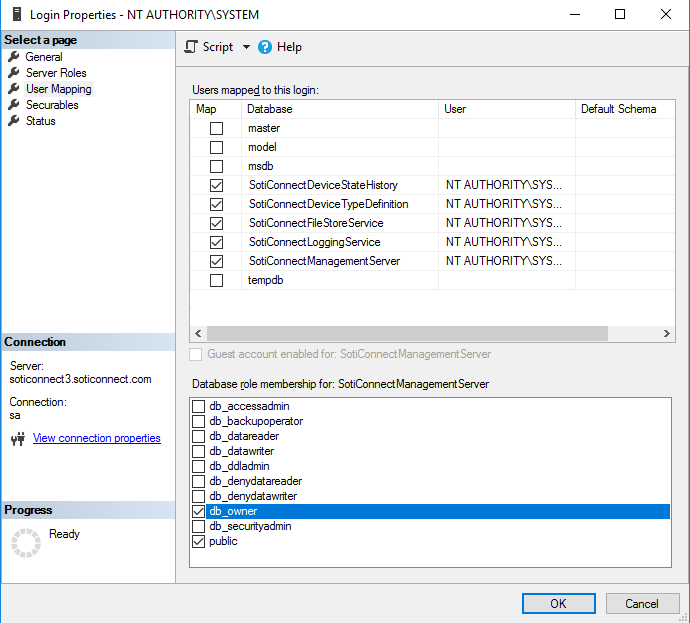The image size is (690, 623).
Task: Click the Default Schema column header
Action: click(625, 109)
